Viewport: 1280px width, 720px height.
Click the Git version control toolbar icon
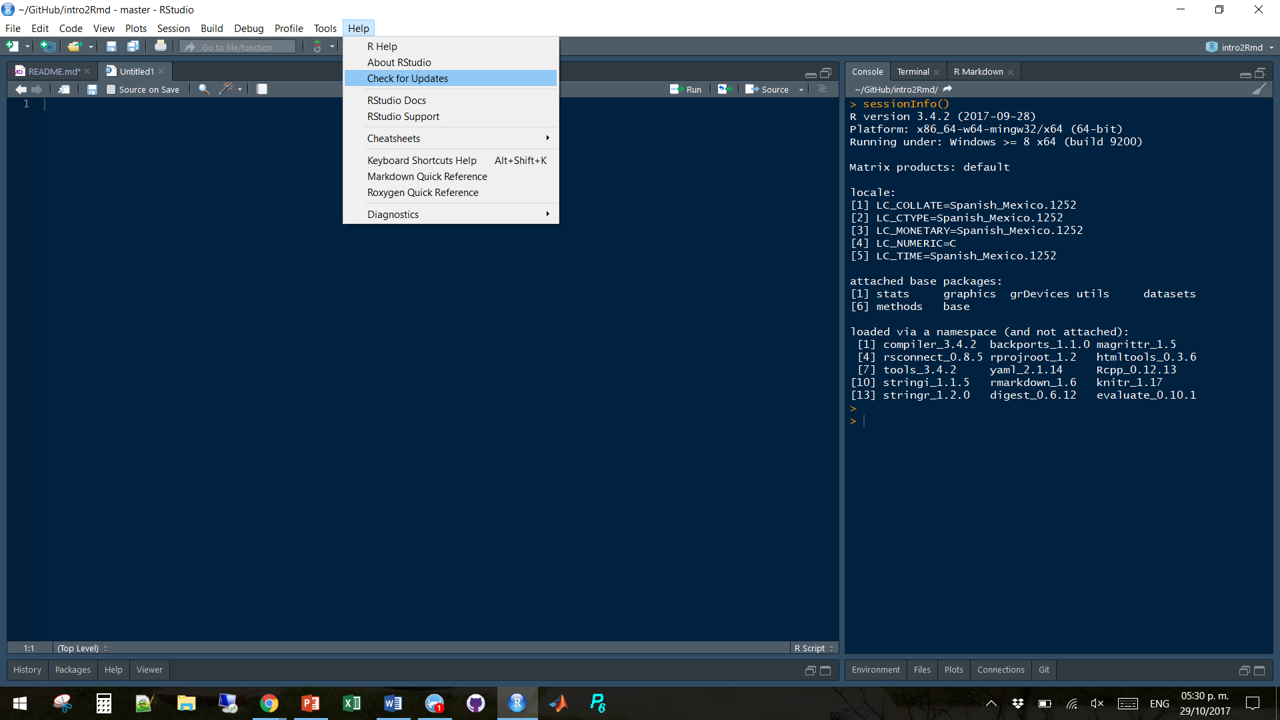318,47
